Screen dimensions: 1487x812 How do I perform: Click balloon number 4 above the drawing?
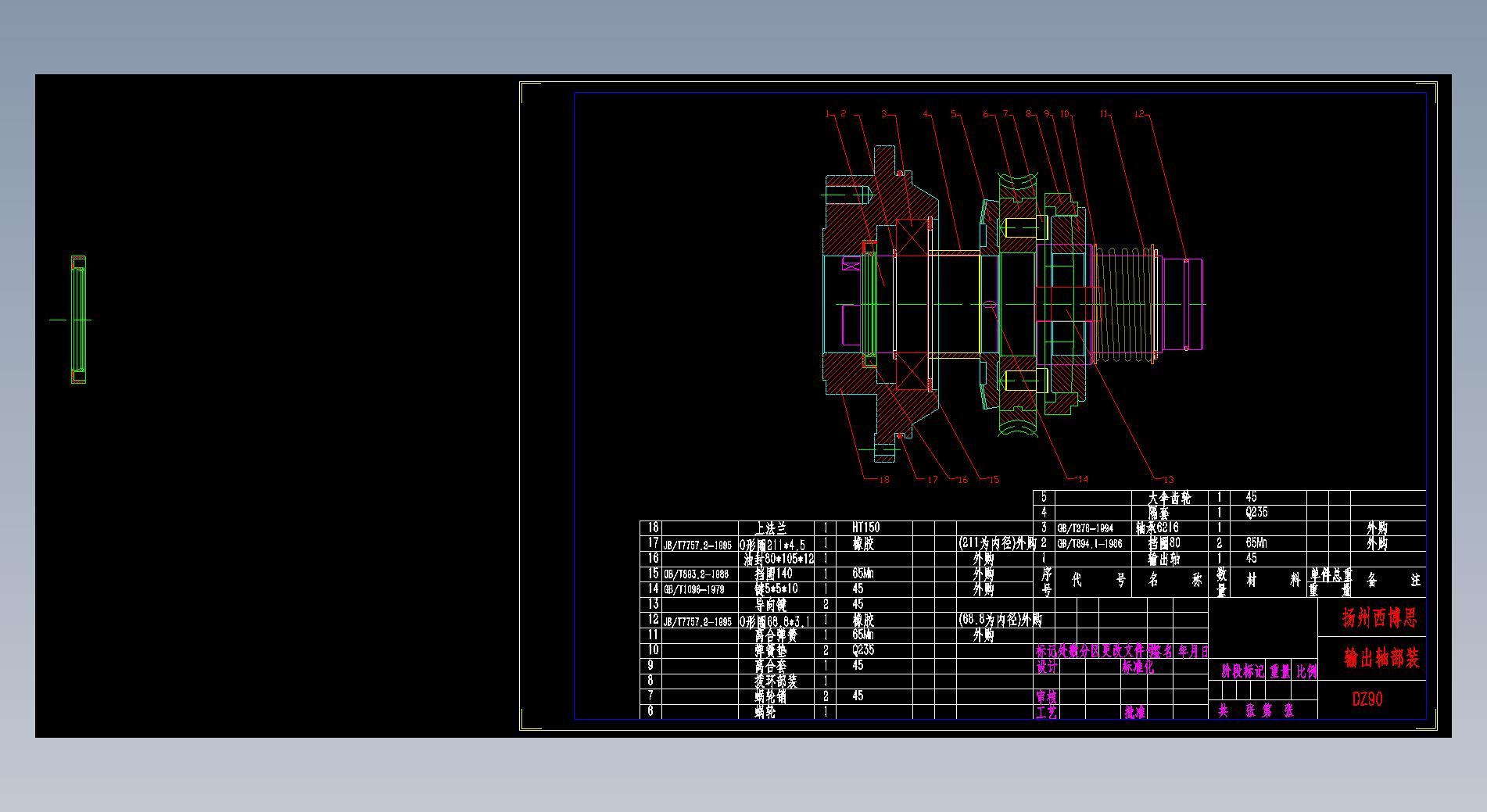pyautogui.click(x=926, y=114)
